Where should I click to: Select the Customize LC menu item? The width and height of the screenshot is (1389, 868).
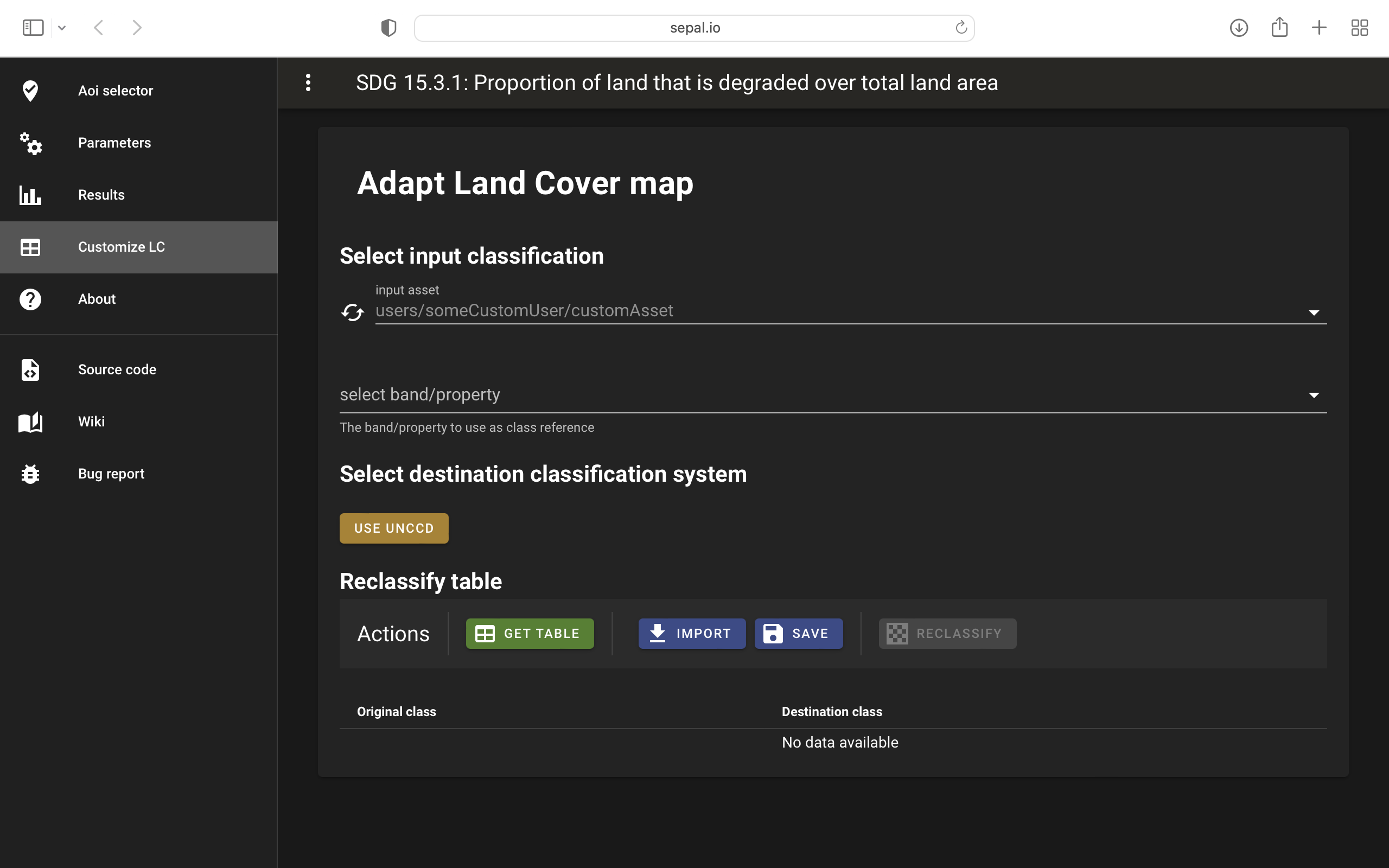pyautogui.click(x=121, y=247)
